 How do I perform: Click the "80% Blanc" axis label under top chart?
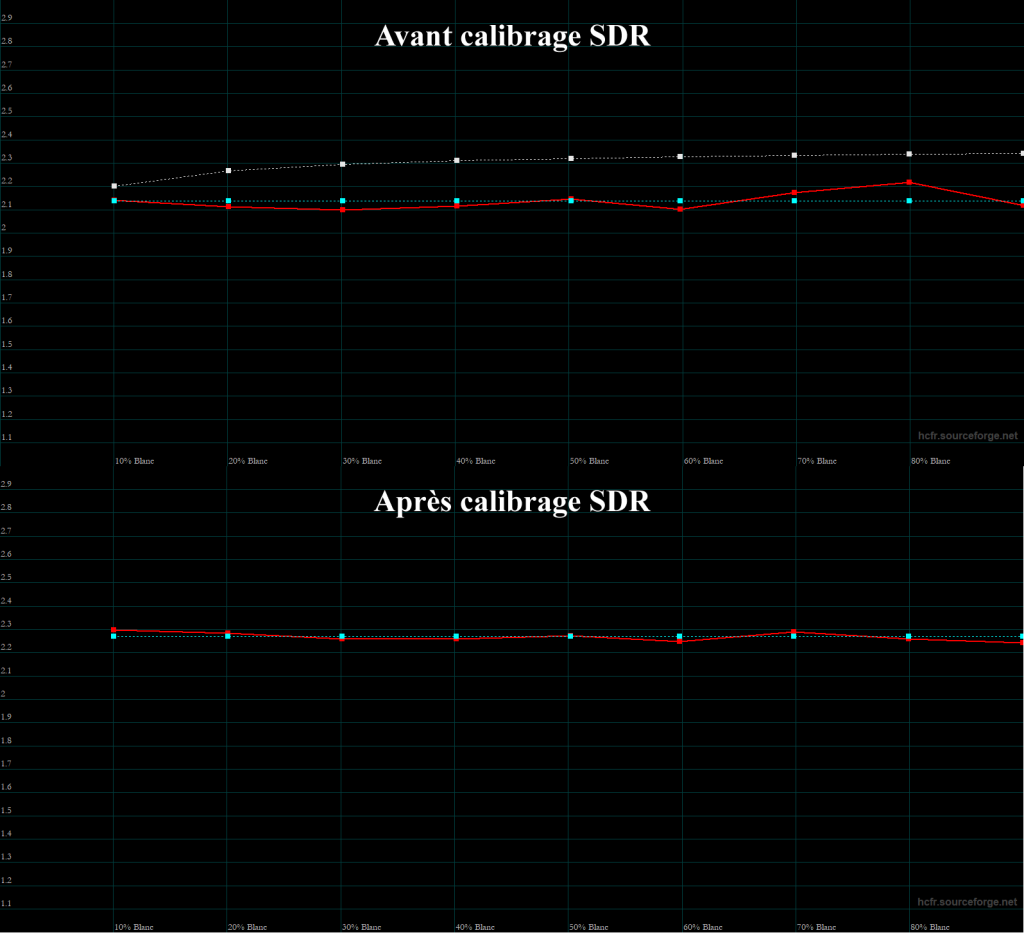[x=929, y=461]
